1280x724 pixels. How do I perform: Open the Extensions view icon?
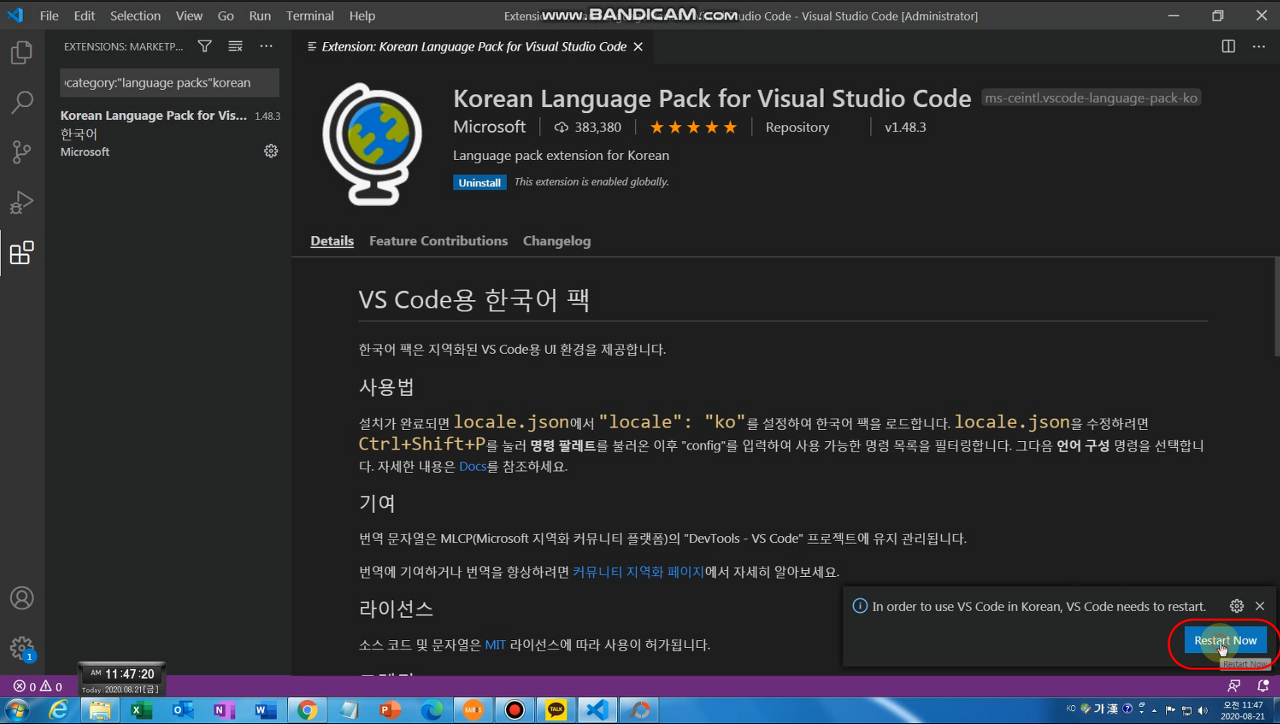pos(22,253)
